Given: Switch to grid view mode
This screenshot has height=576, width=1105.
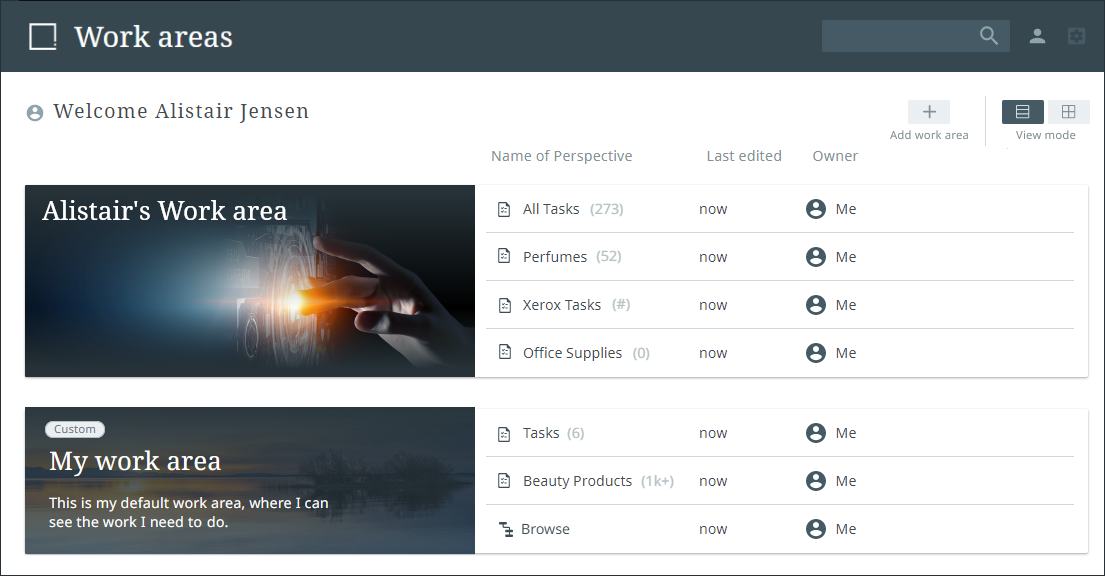Looking at the screenshot, I should click(1068, 112).
